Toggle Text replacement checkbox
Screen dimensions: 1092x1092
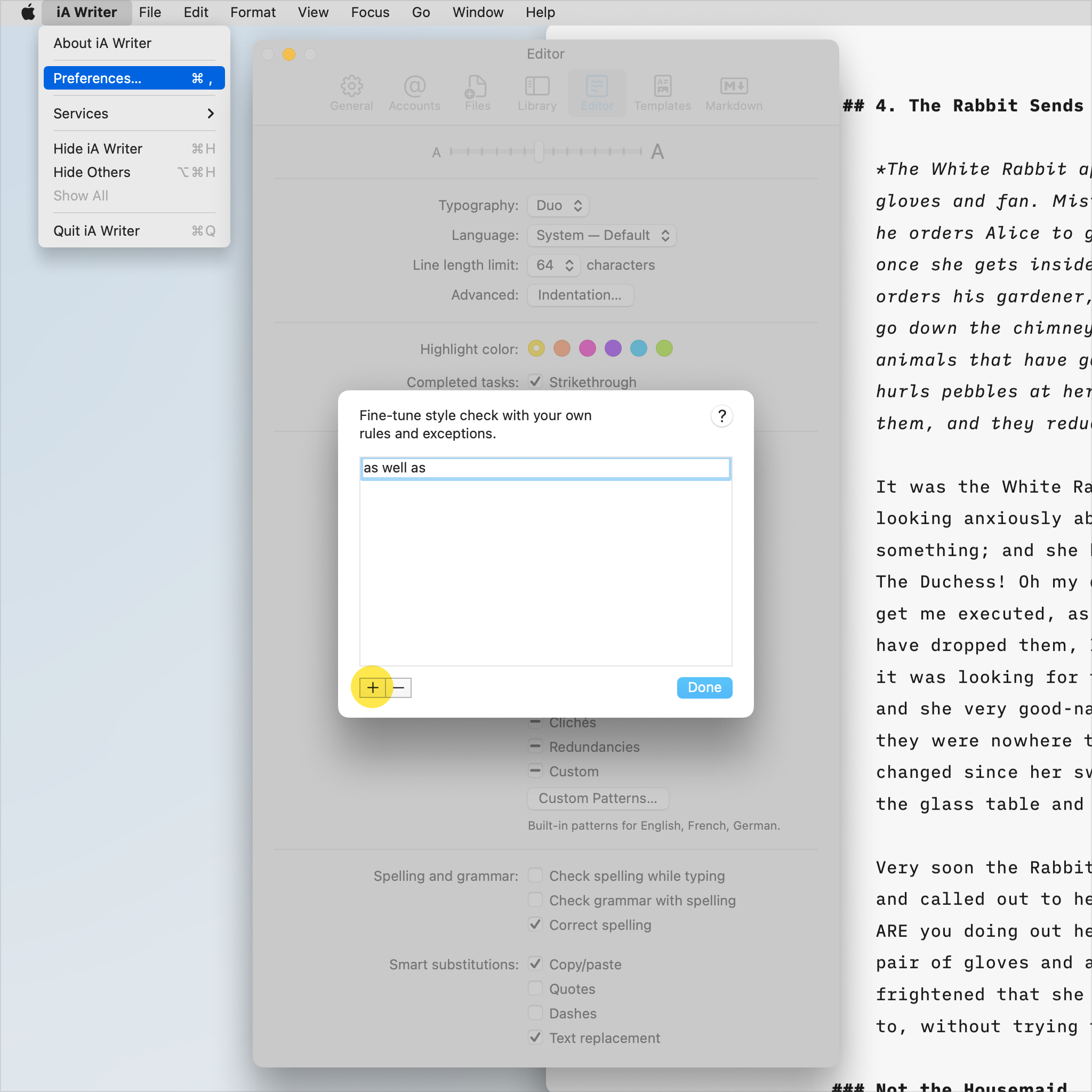point(535,1038)
